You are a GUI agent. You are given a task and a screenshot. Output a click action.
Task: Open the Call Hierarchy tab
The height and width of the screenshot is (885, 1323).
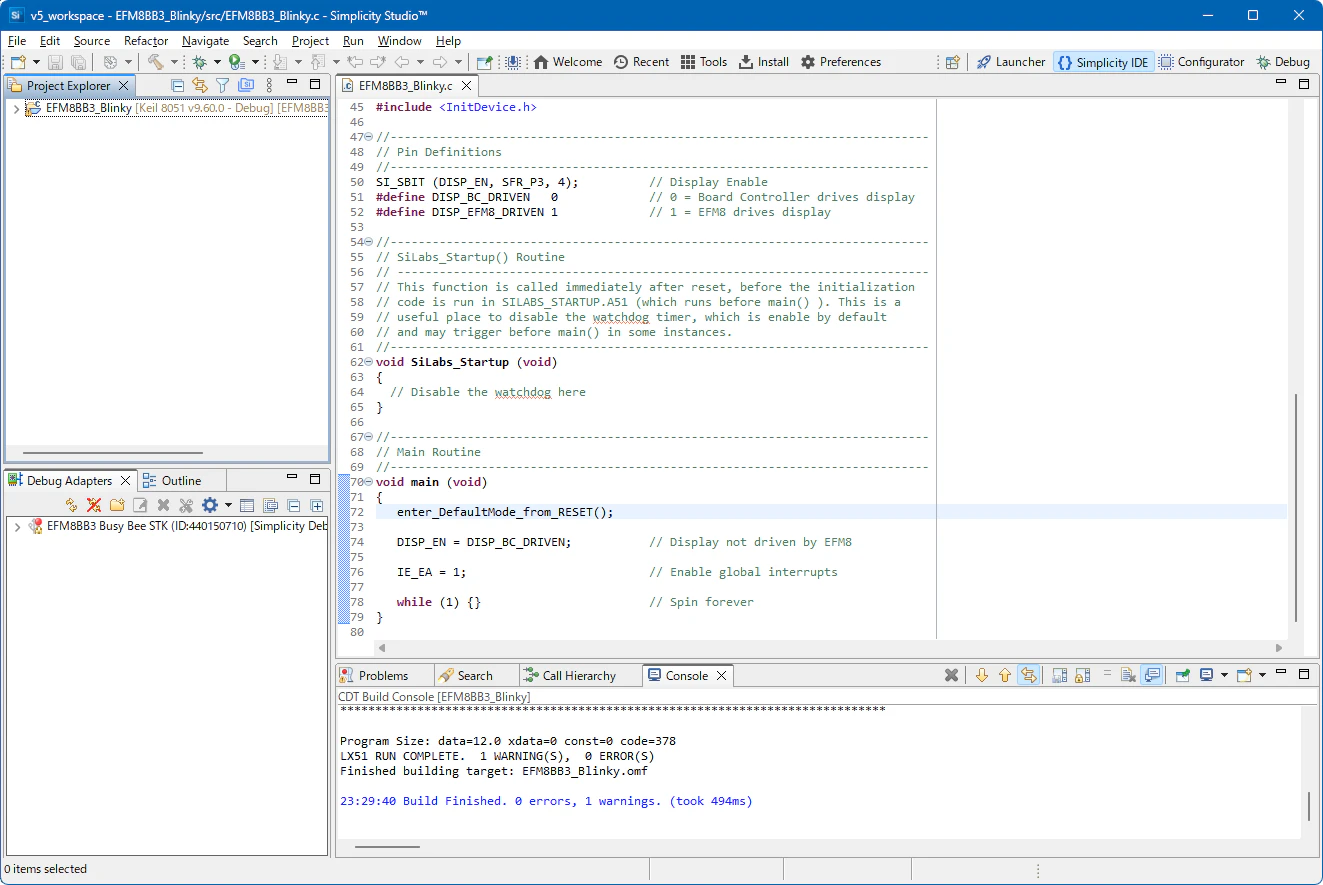[570, 676]
